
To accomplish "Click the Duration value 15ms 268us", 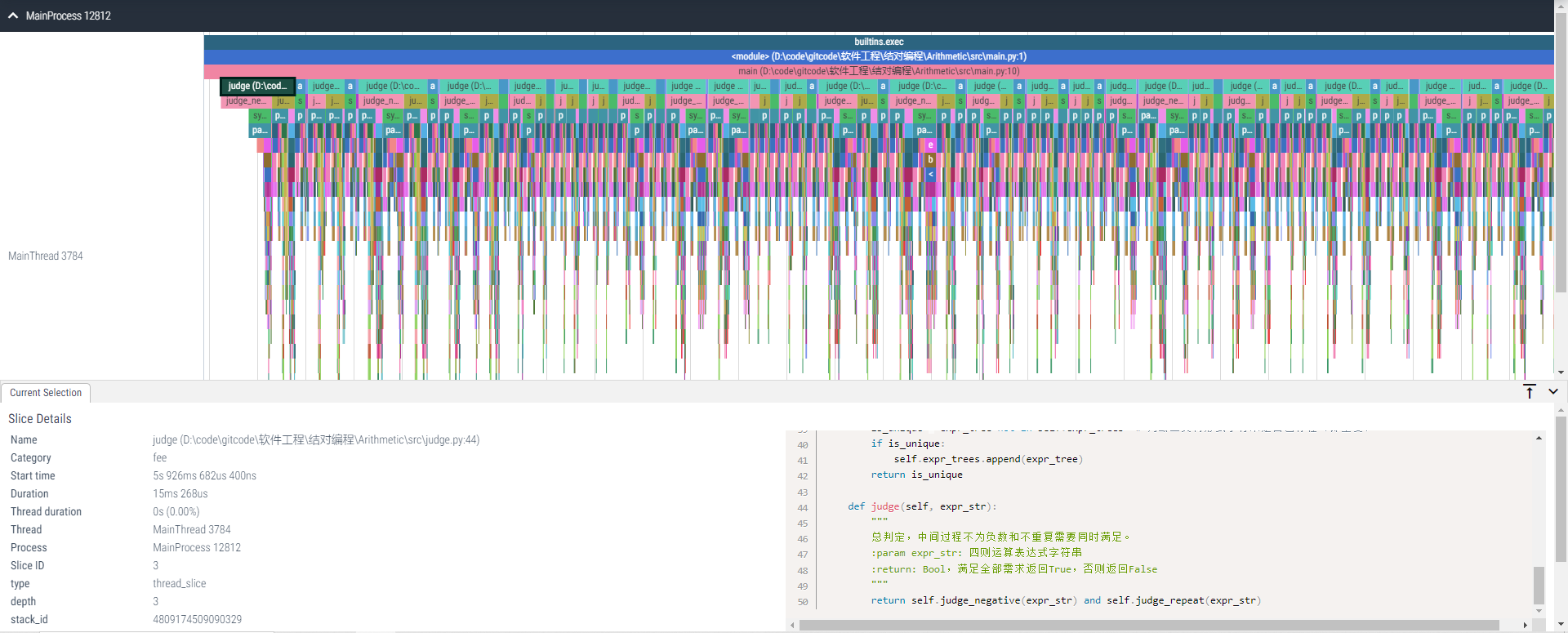I will coord(180,493).
